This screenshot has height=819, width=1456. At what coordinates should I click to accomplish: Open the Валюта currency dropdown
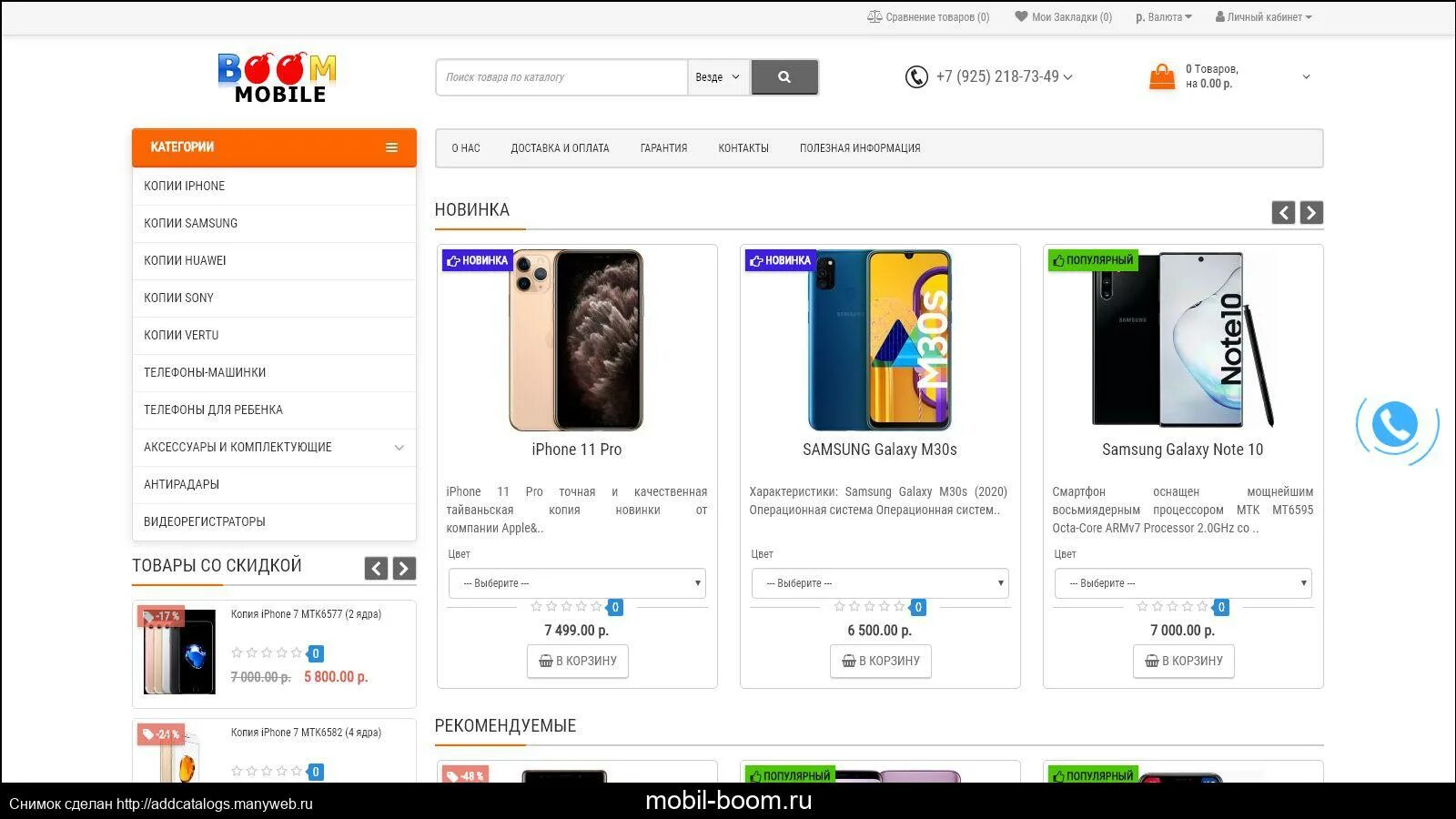(x=1164, y=17)
